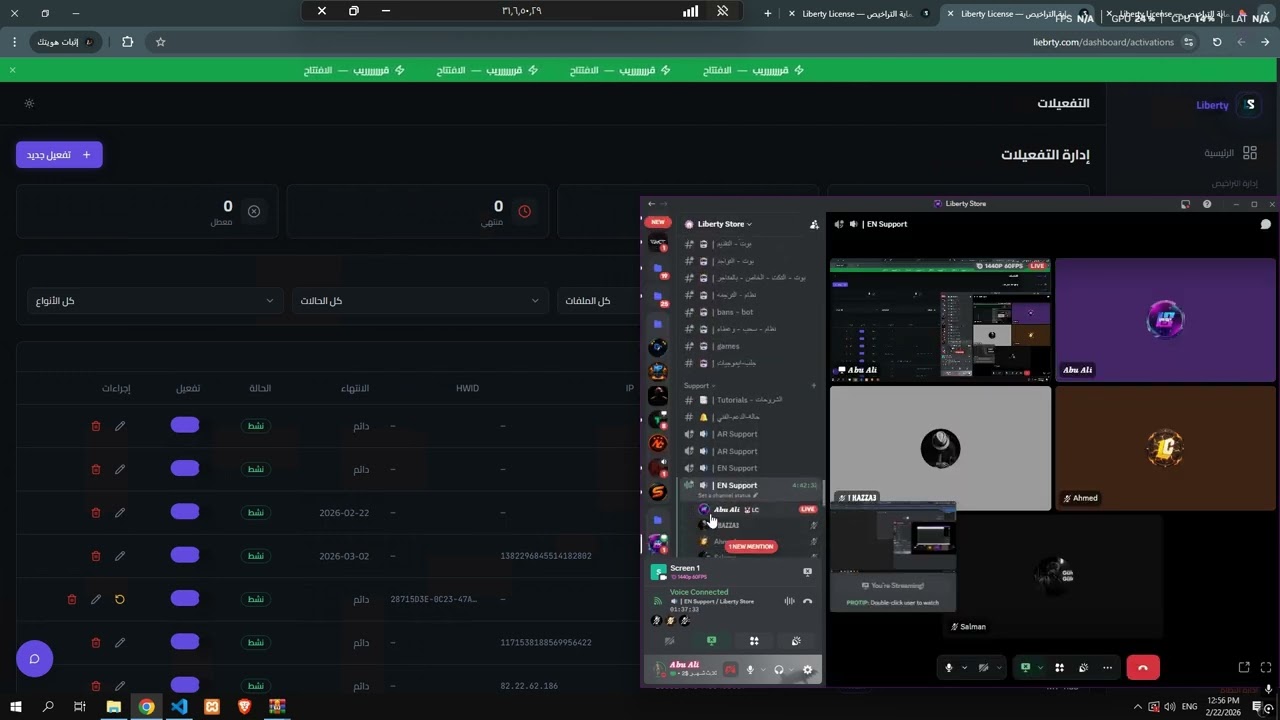Join the first AR Support voice channel
Screen dimensions: 1280x720
pos(751,434)
